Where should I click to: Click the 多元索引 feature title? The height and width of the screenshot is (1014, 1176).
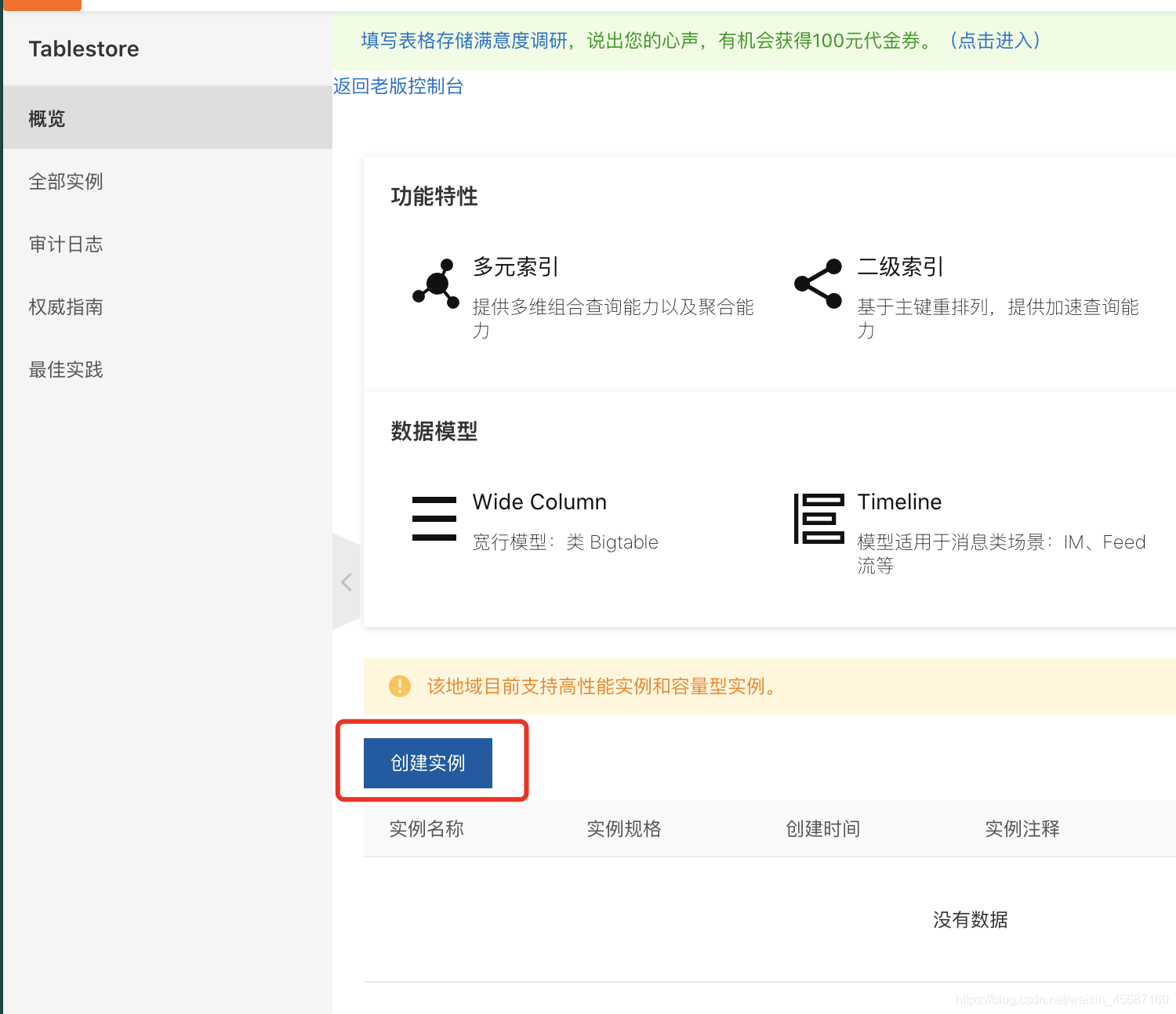tap(516, 266)
